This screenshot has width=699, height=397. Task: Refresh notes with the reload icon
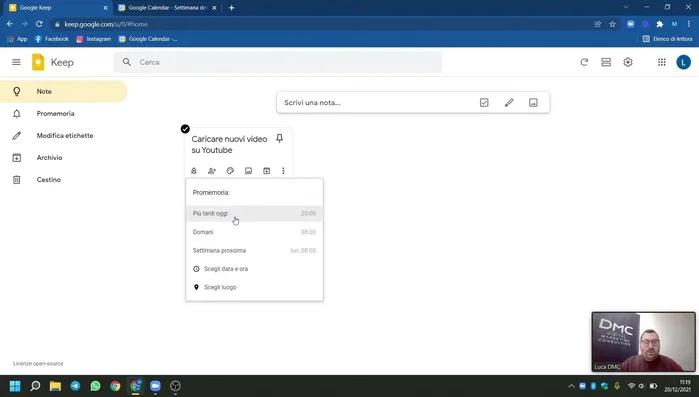coord(584,62)
